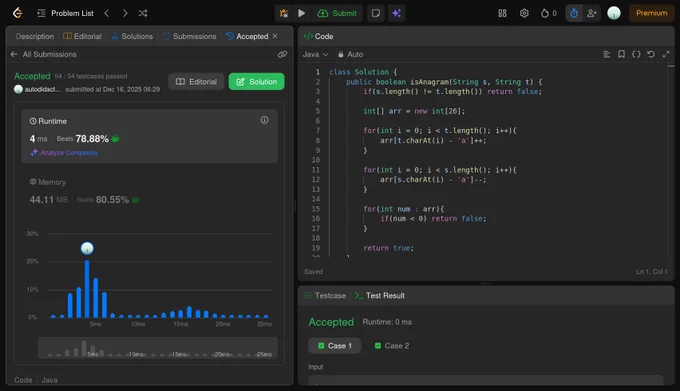Click the Premium button
The height and width of the screenshot is (391, 680).
[x=651, y=13]
